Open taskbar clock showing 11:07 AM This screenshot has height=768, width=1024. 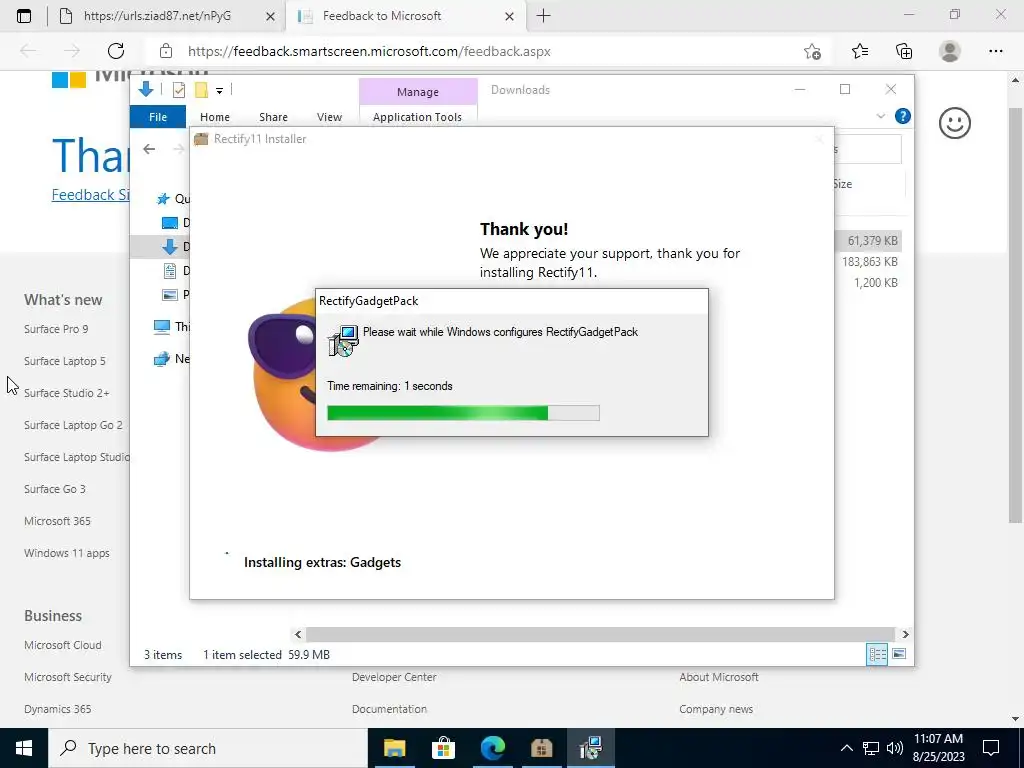[938, 748]
